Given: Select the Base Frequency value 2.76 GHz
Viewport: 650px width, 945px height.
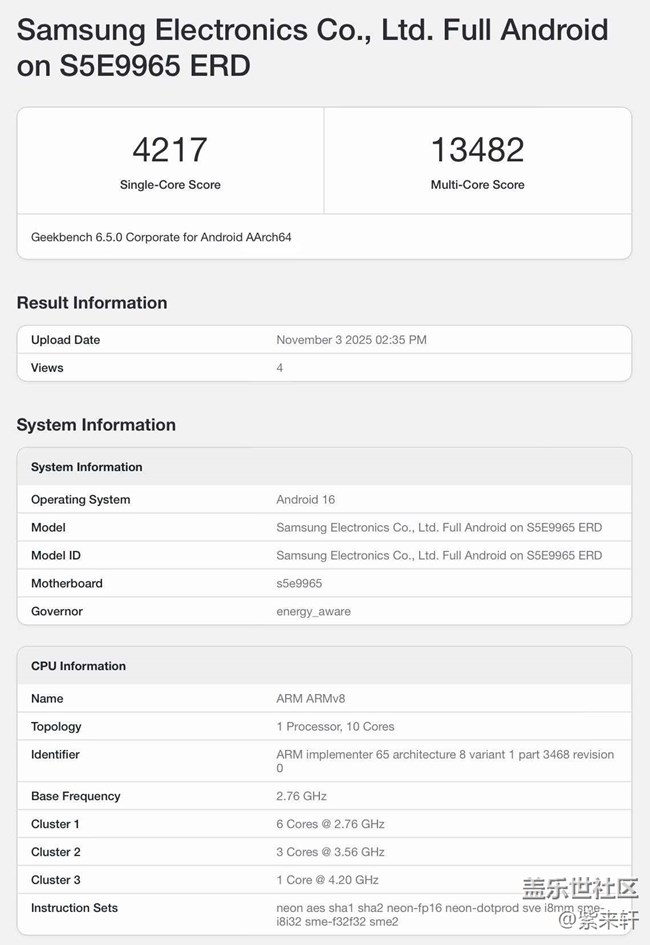Looking at the screenshot, I should click(x=301, y=797).
